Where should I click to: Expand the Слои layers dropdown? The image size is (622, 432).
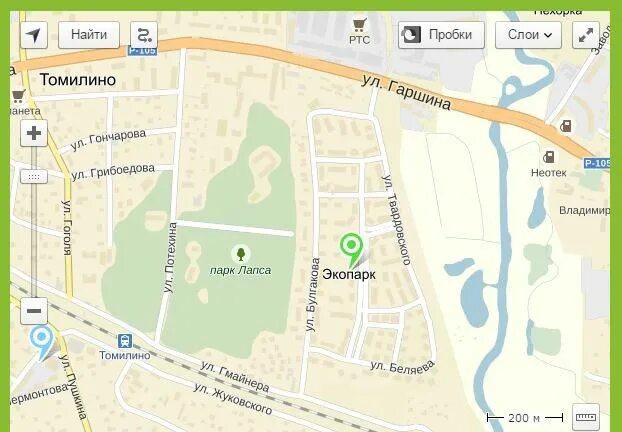(528, 35)
